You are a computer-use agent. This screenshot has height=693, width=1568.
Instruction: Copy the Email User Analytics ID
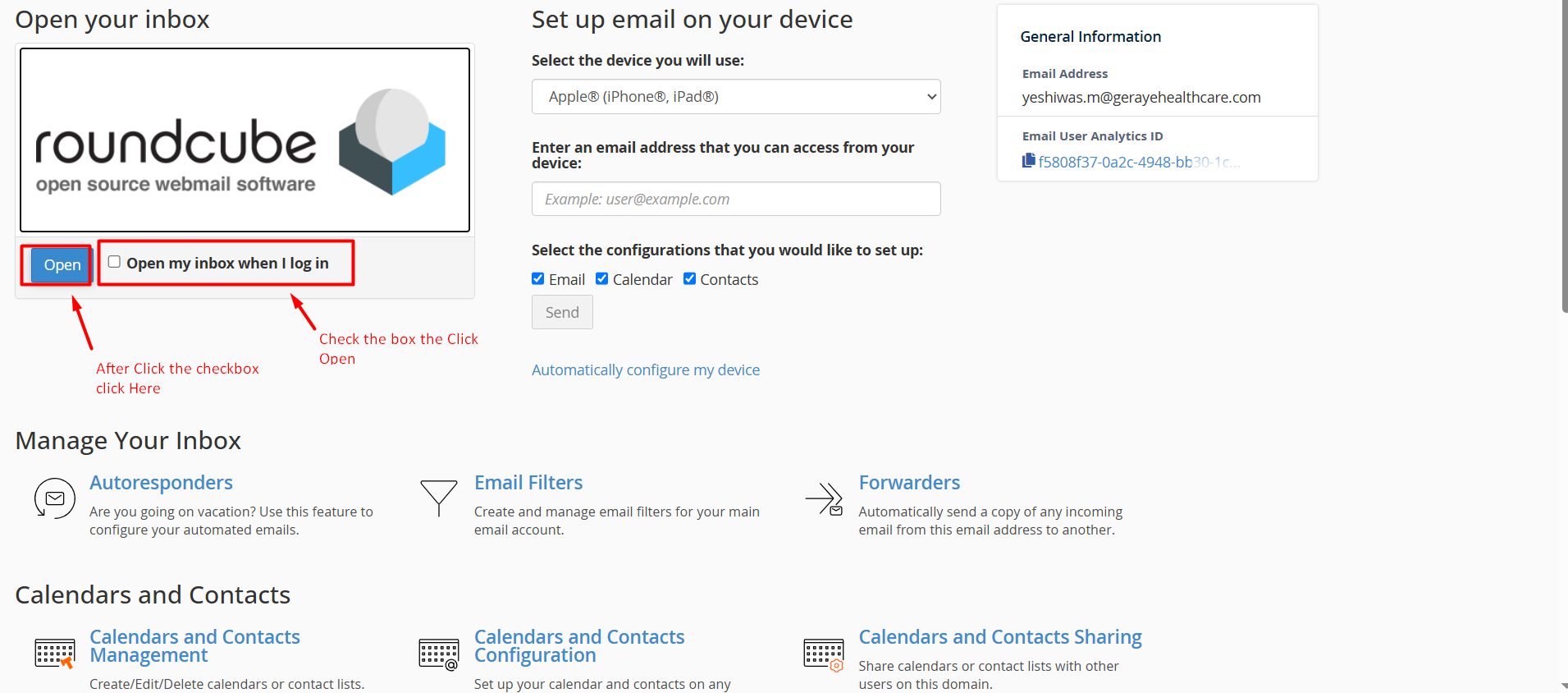click(x=1028, y=161)
